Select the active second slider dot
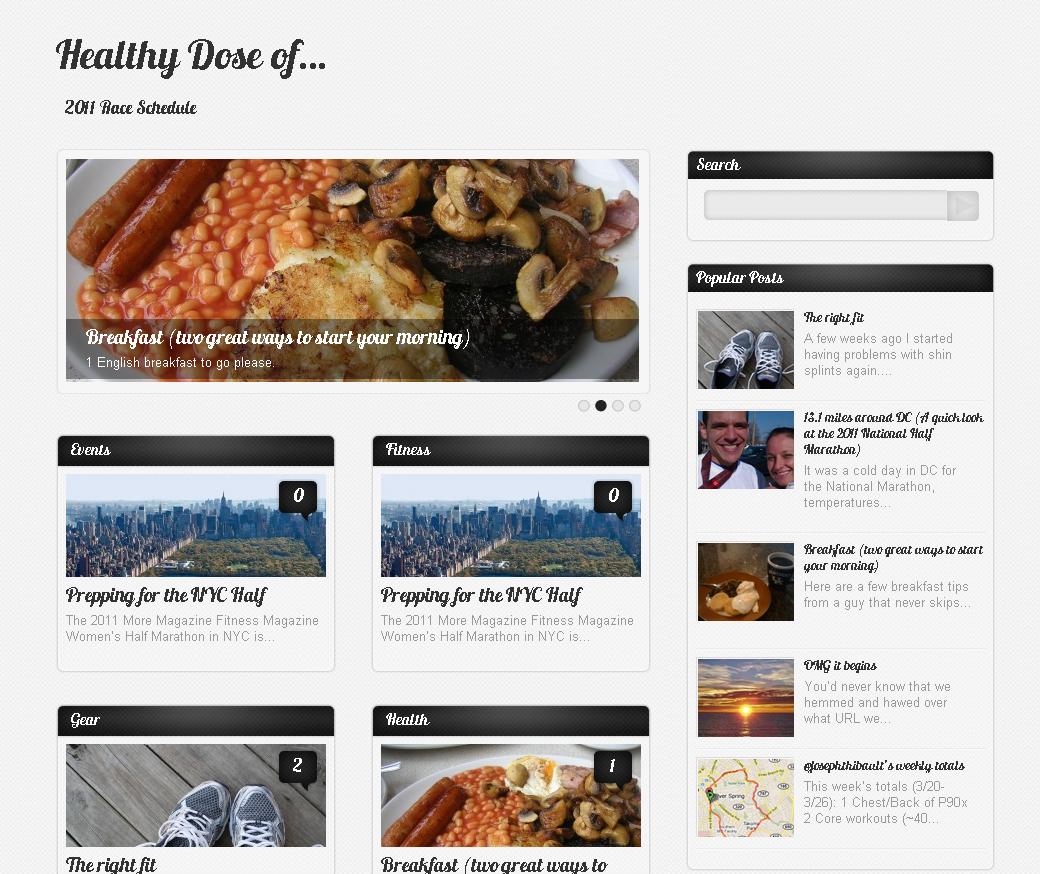The image size is (1040, 874). (601, 406)
